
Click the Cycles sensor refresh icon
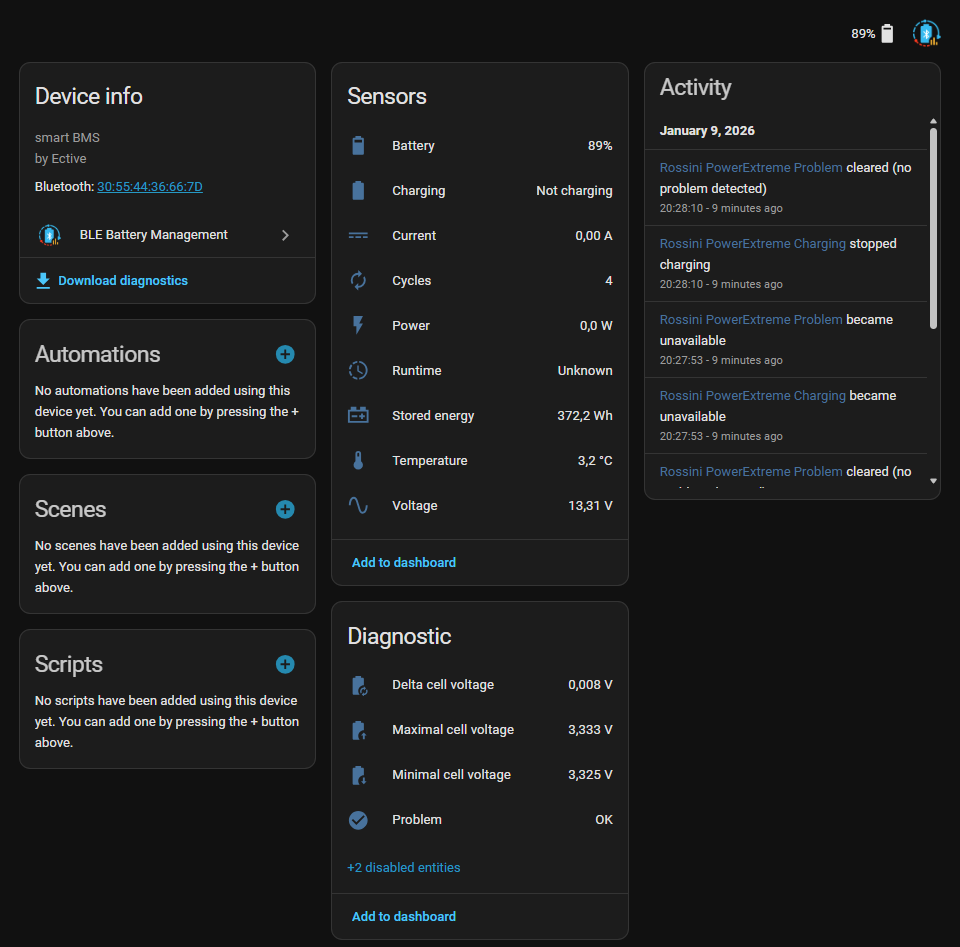358,281
